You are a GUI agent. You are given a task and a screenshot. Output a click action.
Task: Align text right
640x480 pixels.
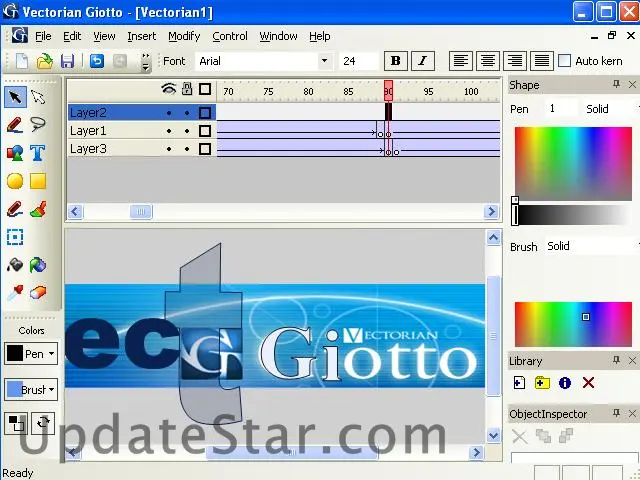pos(515,61)
